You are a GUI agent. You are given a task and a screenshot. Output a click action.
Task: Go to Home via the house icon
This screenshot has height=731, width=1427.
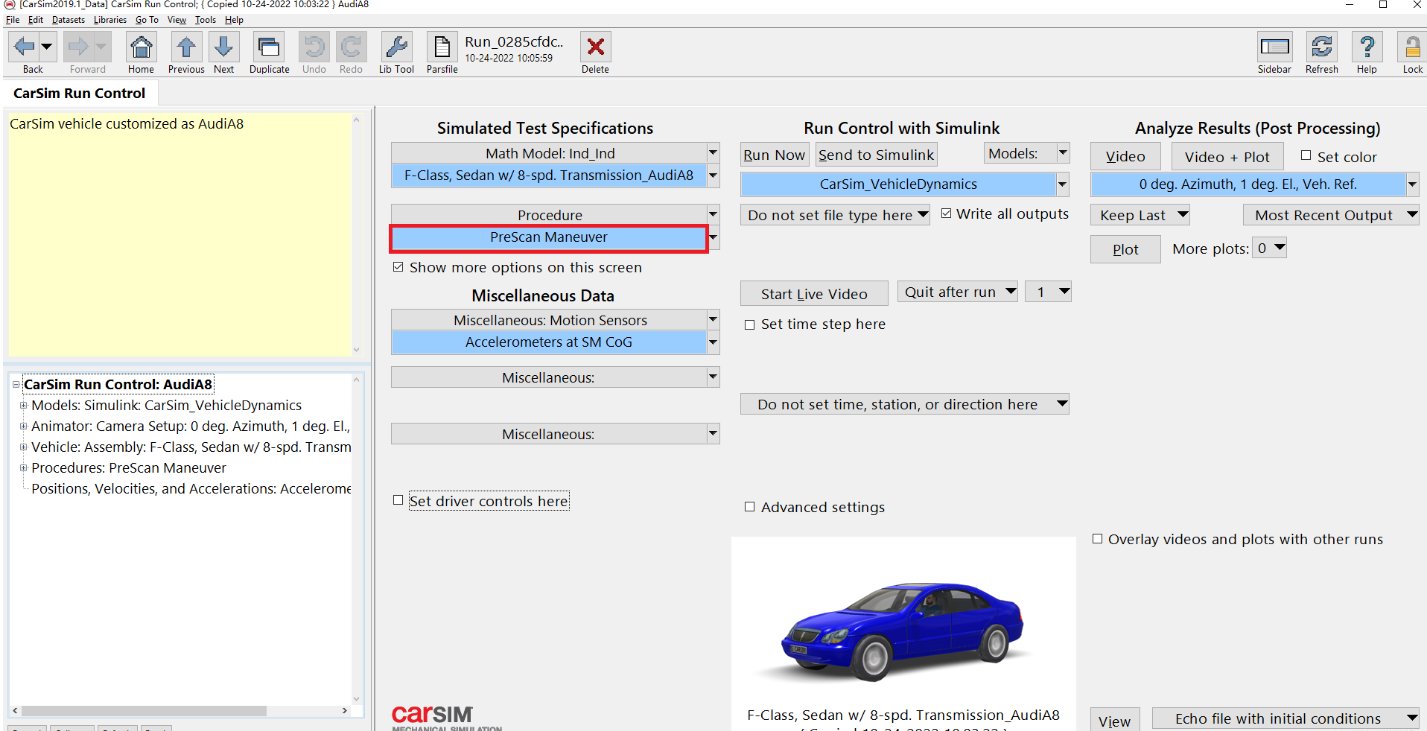(x=141, y=47)
